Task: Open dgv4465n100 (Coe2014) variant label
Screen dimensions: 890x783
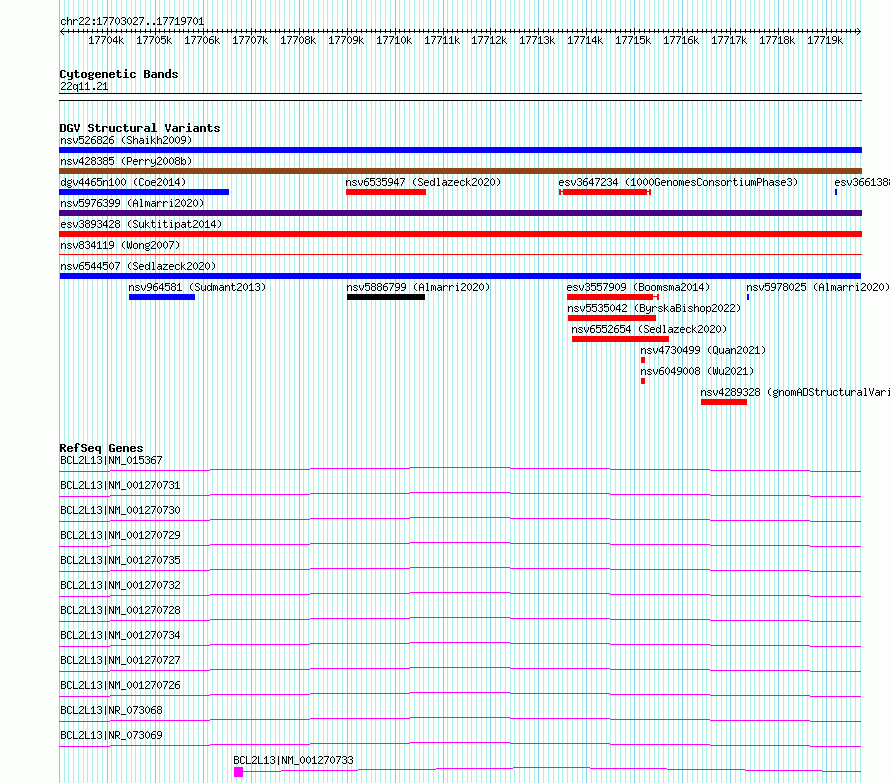Action: (123, 182)
